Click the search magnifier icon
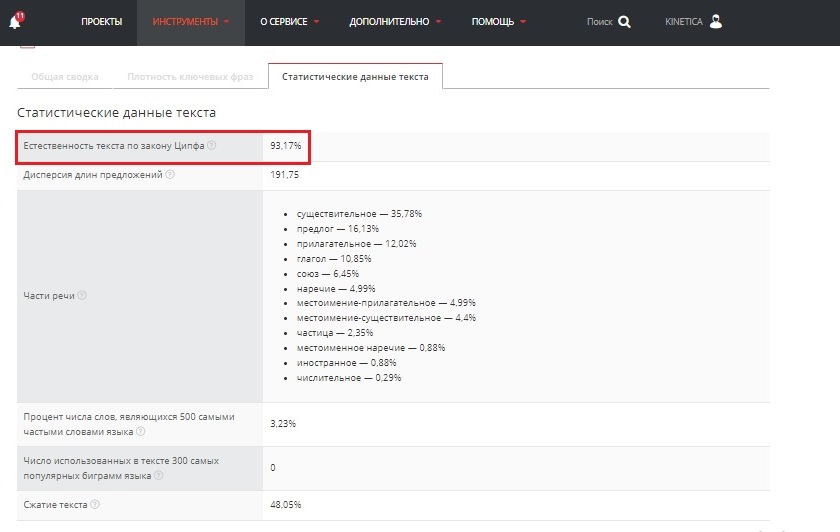Viewport: 840px width, 532px height. point(625,22)
